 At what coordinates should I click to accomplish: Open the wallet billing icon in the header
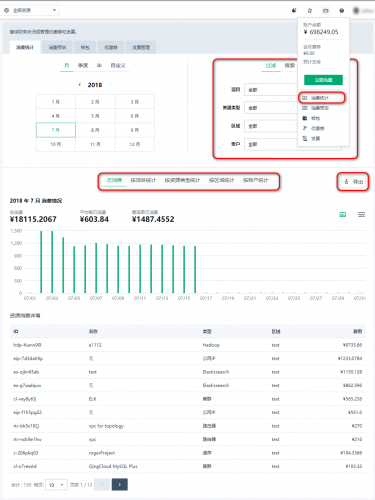[x=326, y=11]
